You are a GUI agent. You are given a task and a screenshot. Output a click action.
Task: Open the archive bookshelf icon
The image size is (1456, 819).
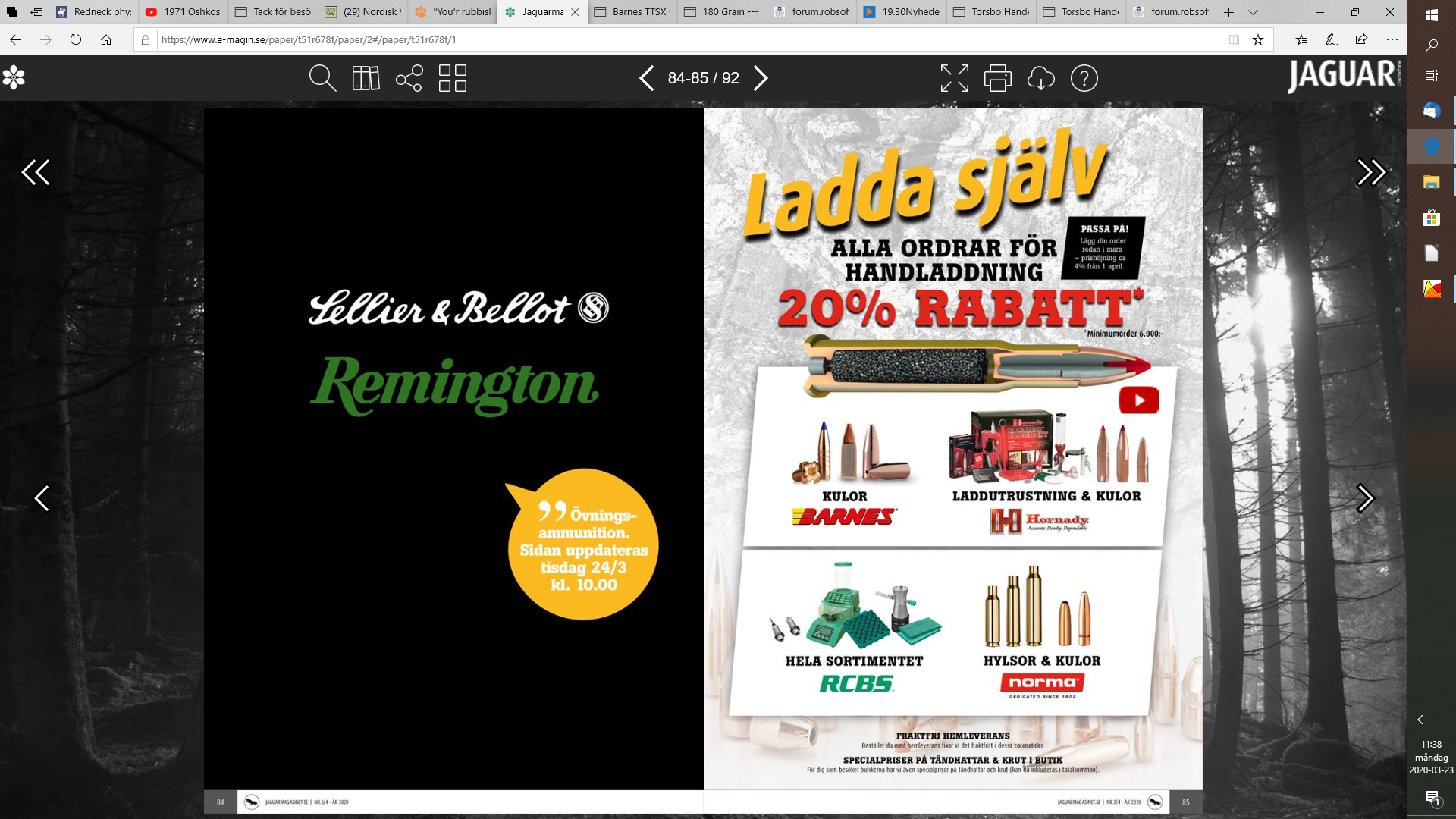point(366,78)
